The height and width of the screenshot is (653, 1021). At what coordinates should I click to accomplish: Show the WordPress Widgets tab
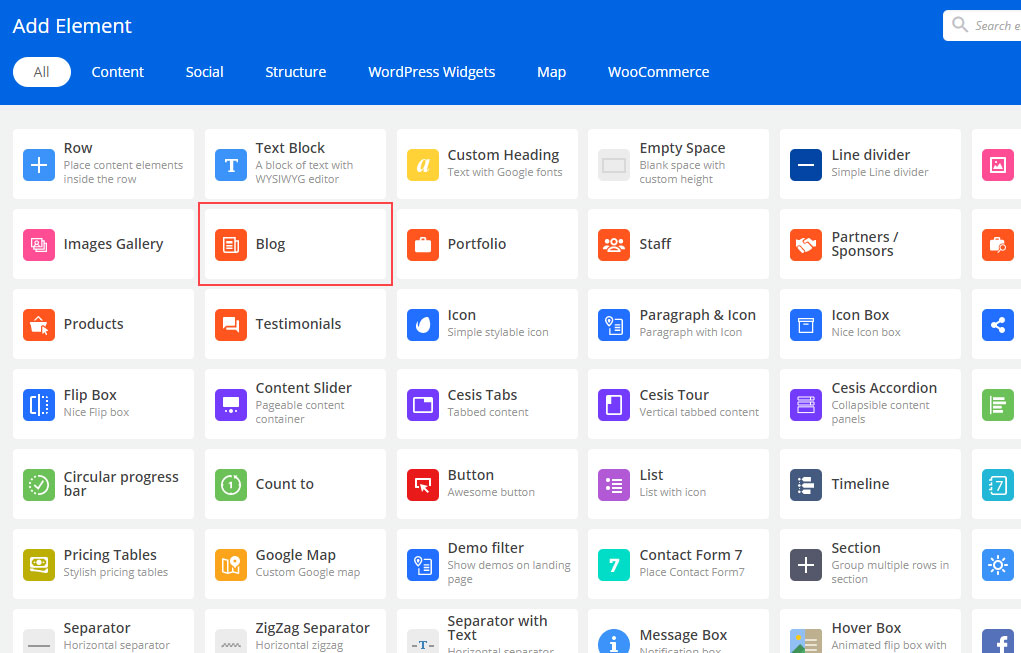(x=431, y=72)
